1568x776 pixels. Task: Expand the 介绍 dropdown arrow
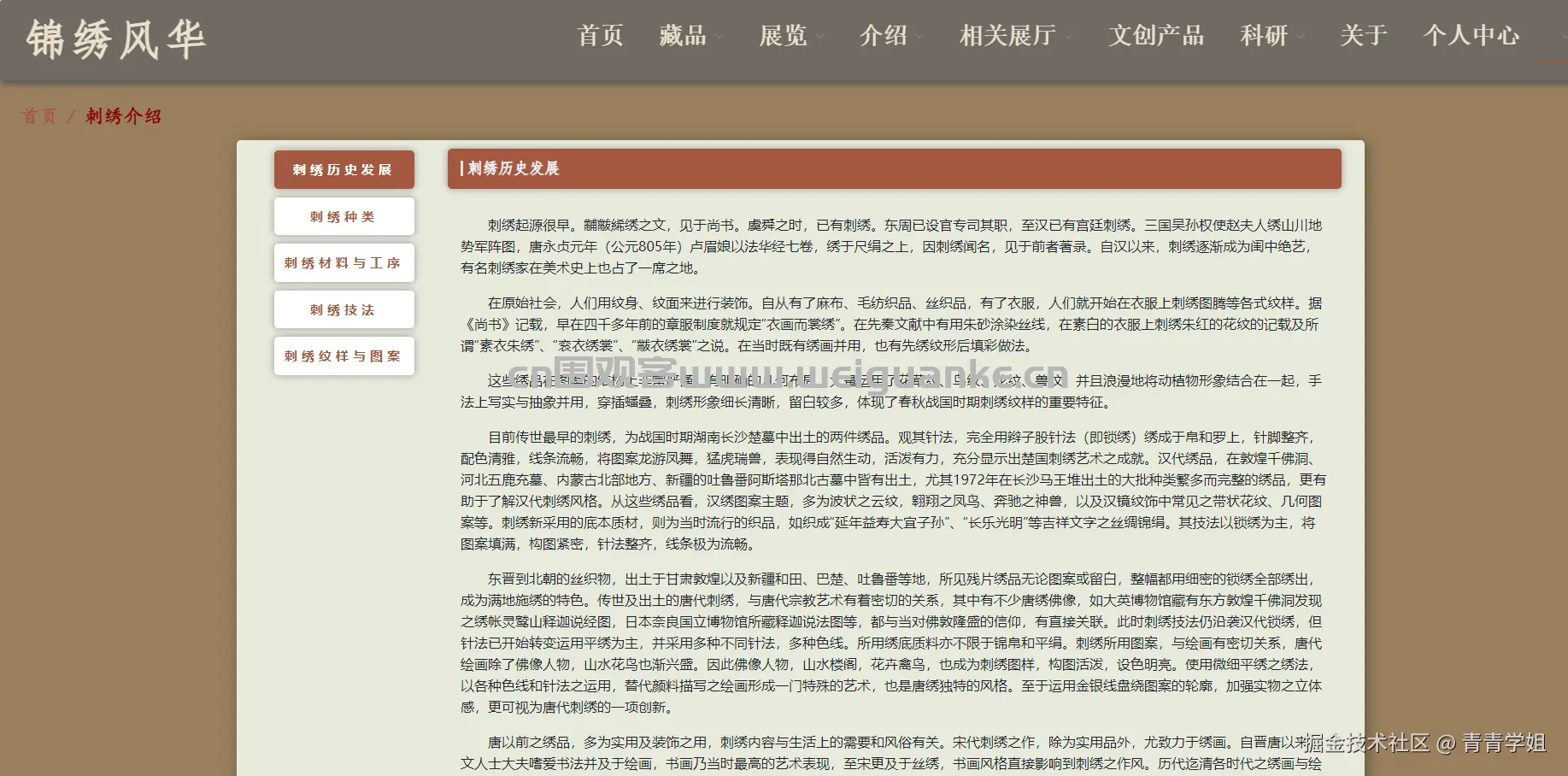[x=919, y=37]
